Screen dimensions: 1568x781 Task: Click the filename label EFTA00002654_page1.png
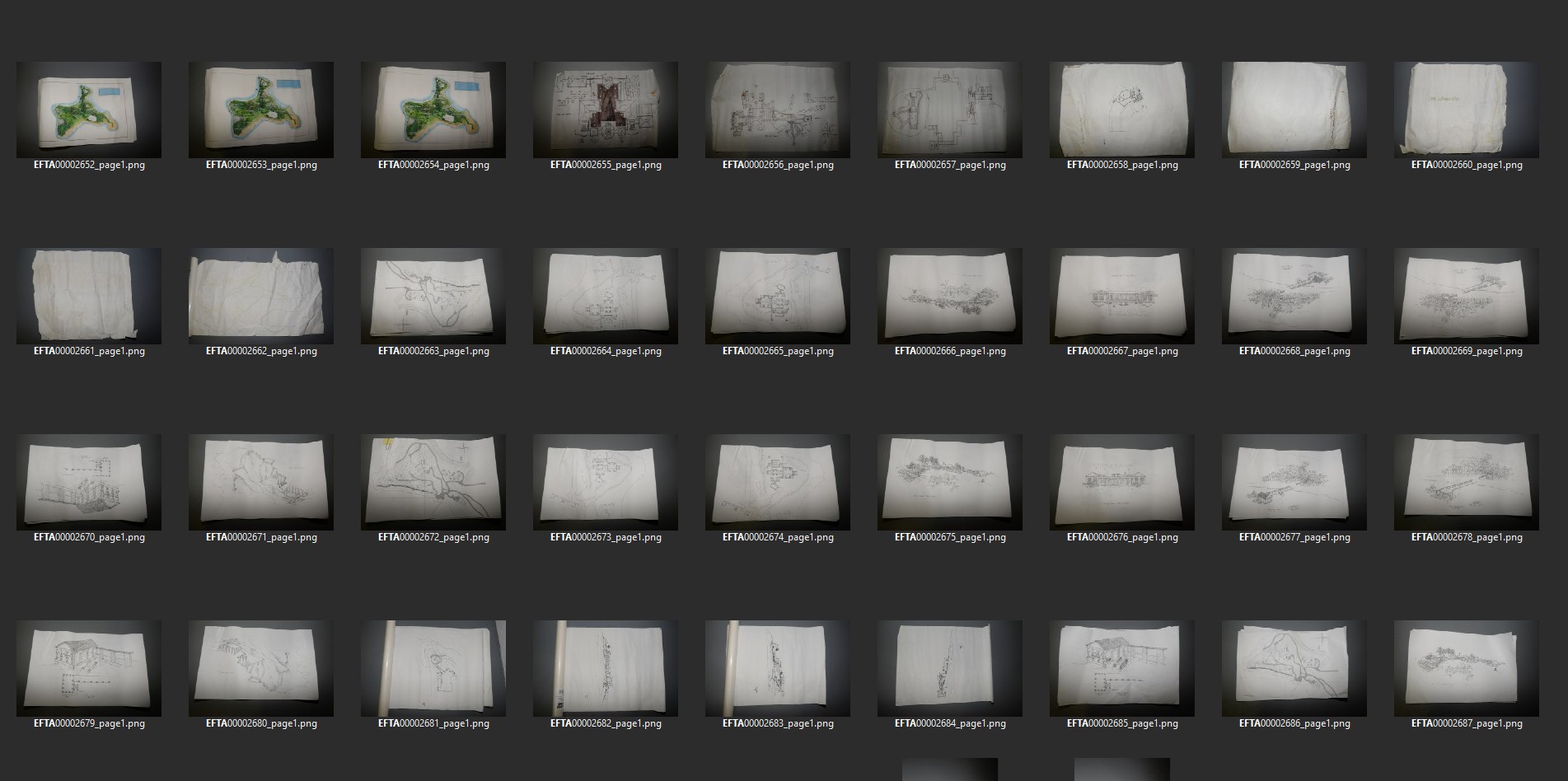433,165
